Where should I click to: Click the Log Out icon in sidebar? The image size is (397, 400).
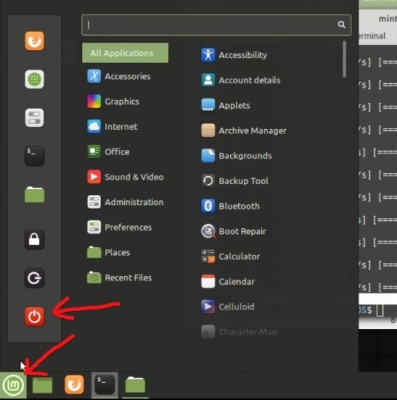click(x=34, y=278)
